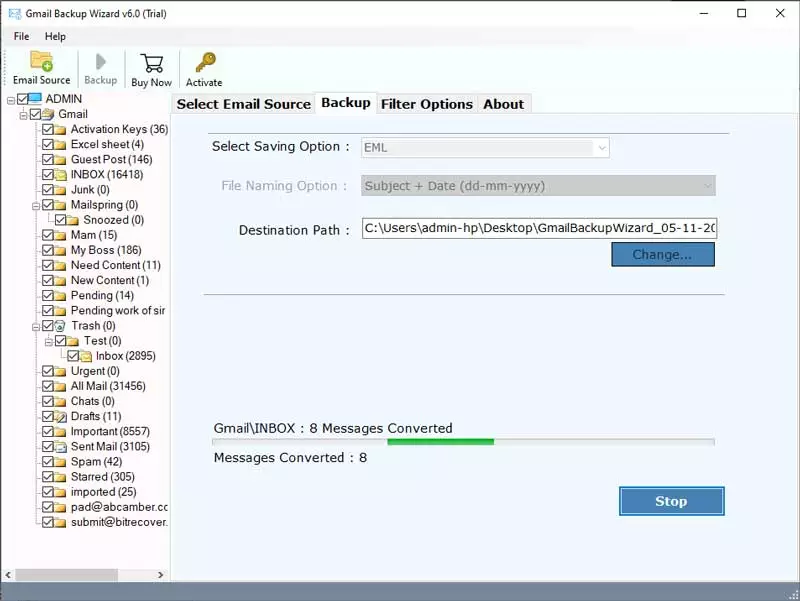Screen dimensions: 800x601
Task: Click the tree scrollbar right arrow
Action: tap(161, 574)
